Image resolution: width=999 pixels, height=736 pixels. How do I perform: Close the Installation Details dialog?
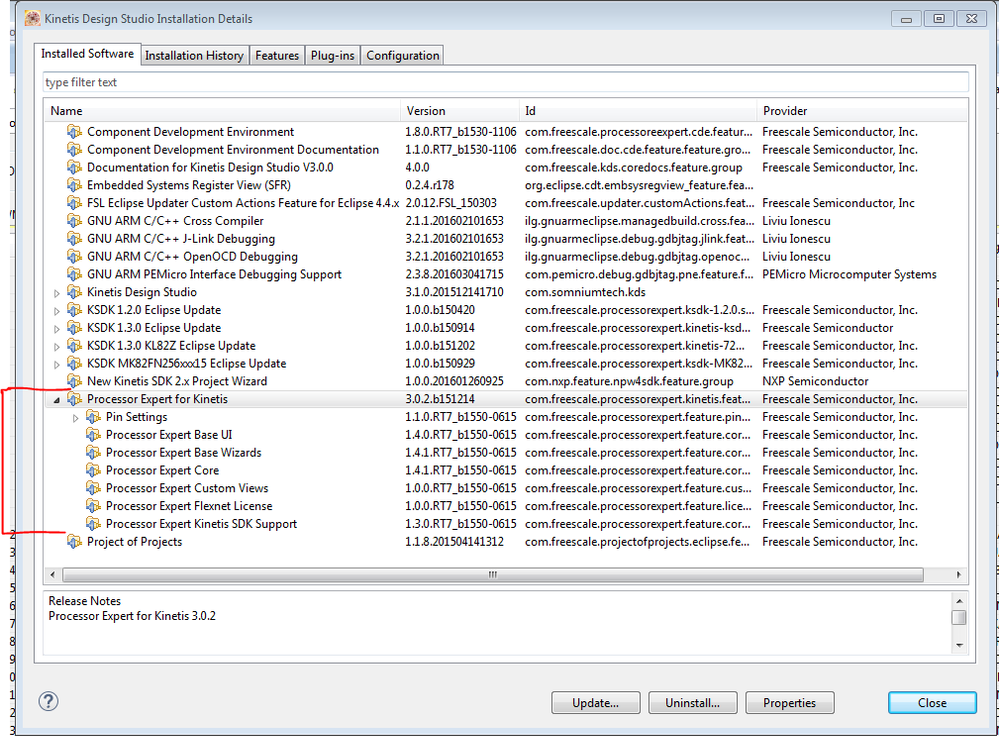coord(932,703)
